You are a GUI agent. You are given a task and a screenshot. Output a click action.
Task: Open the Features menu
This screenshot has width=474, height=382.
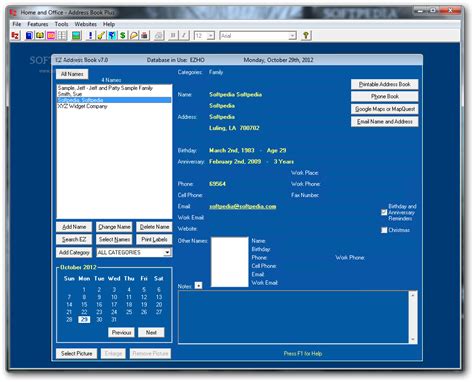point(38,24)
